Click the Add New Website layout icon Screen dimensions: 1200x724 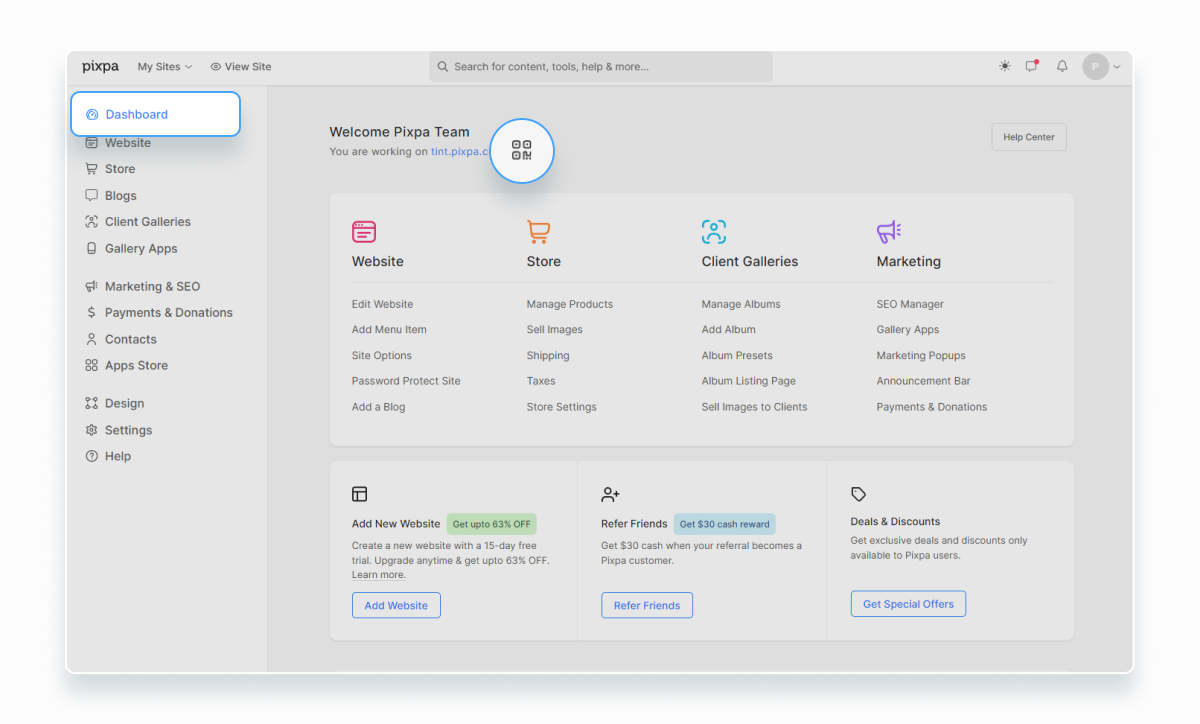tap(360, 494)
